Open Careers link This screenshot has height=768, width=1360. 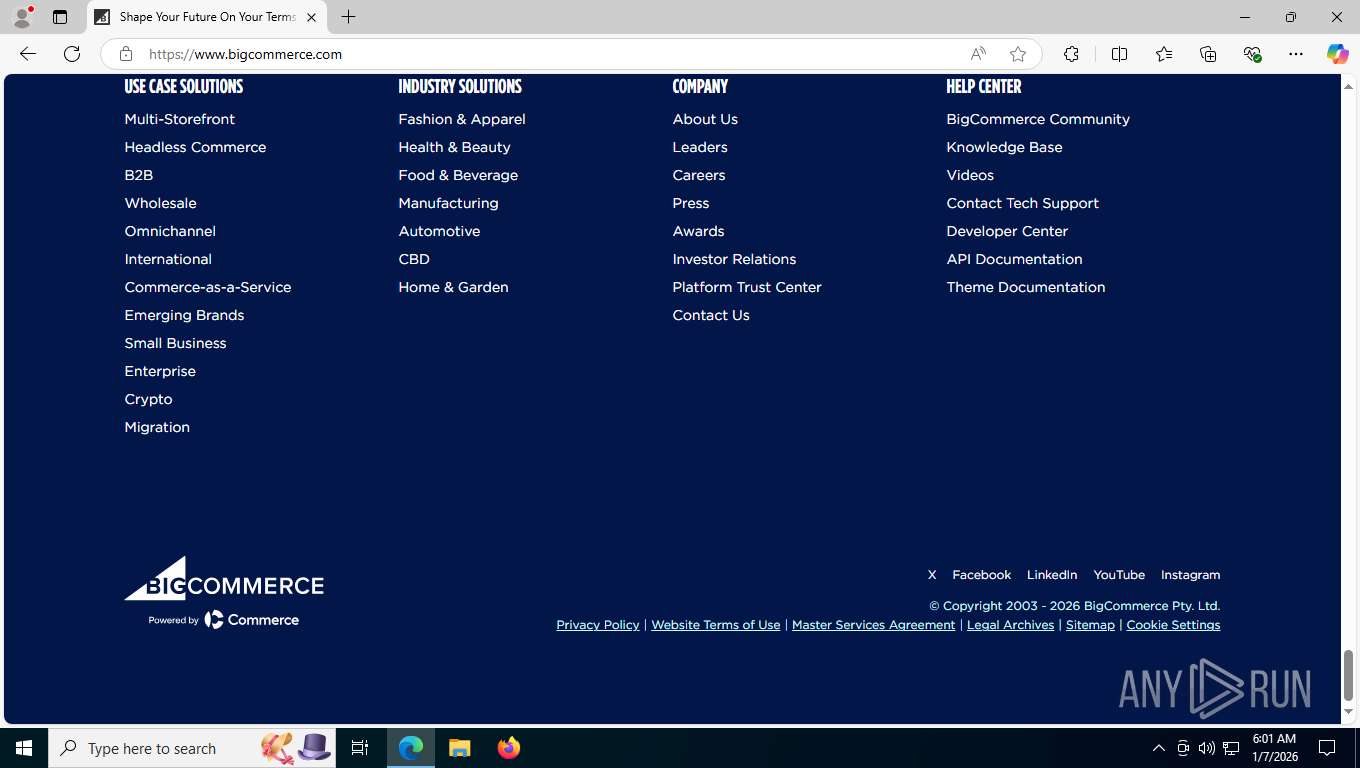(699, 175)
